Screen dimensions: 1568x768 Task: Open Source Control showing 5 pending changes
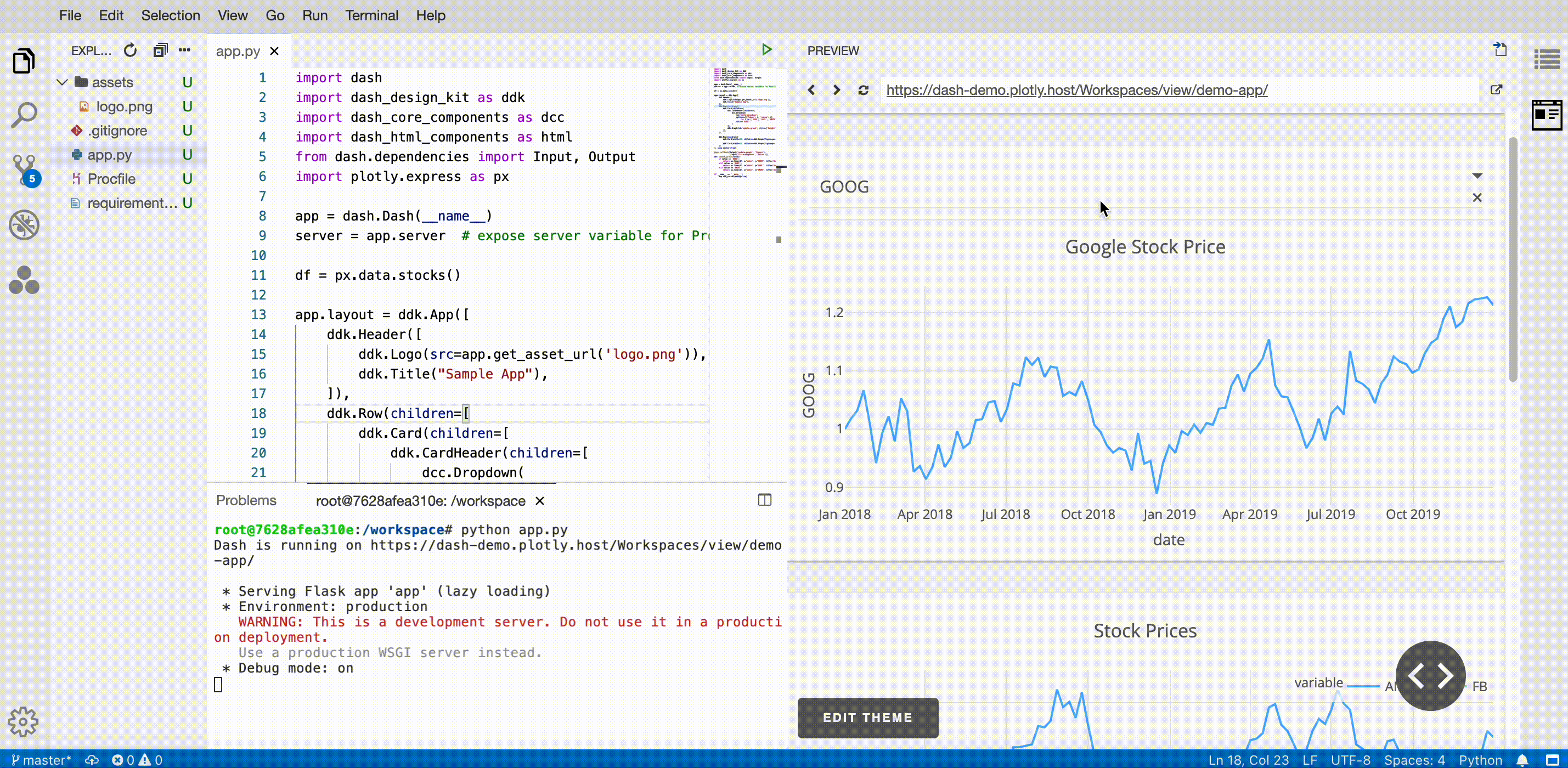pyautogui.click(x=23, y=169)
